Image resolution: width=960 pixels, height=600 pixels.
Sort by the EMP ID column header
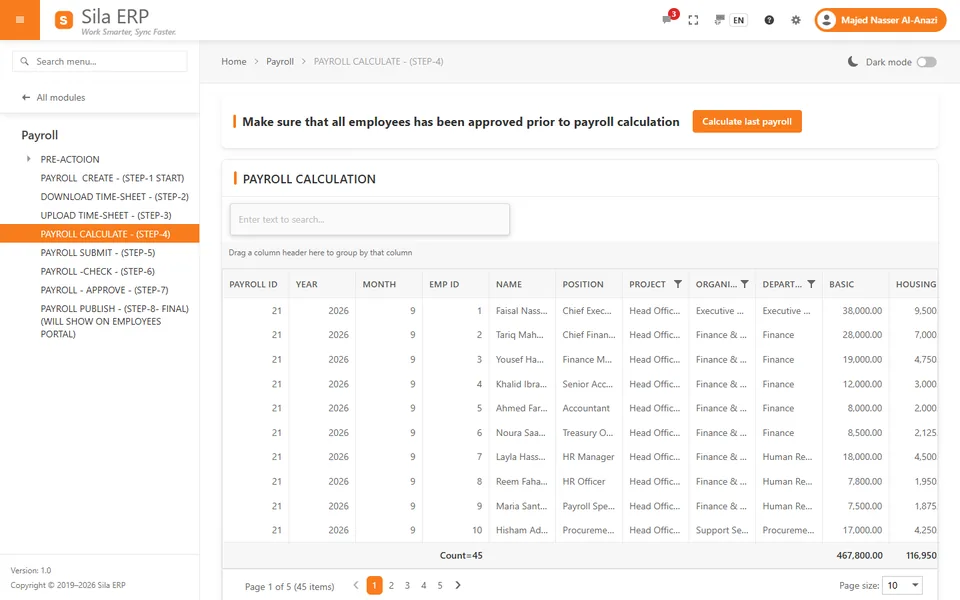(x=456, y=284)
